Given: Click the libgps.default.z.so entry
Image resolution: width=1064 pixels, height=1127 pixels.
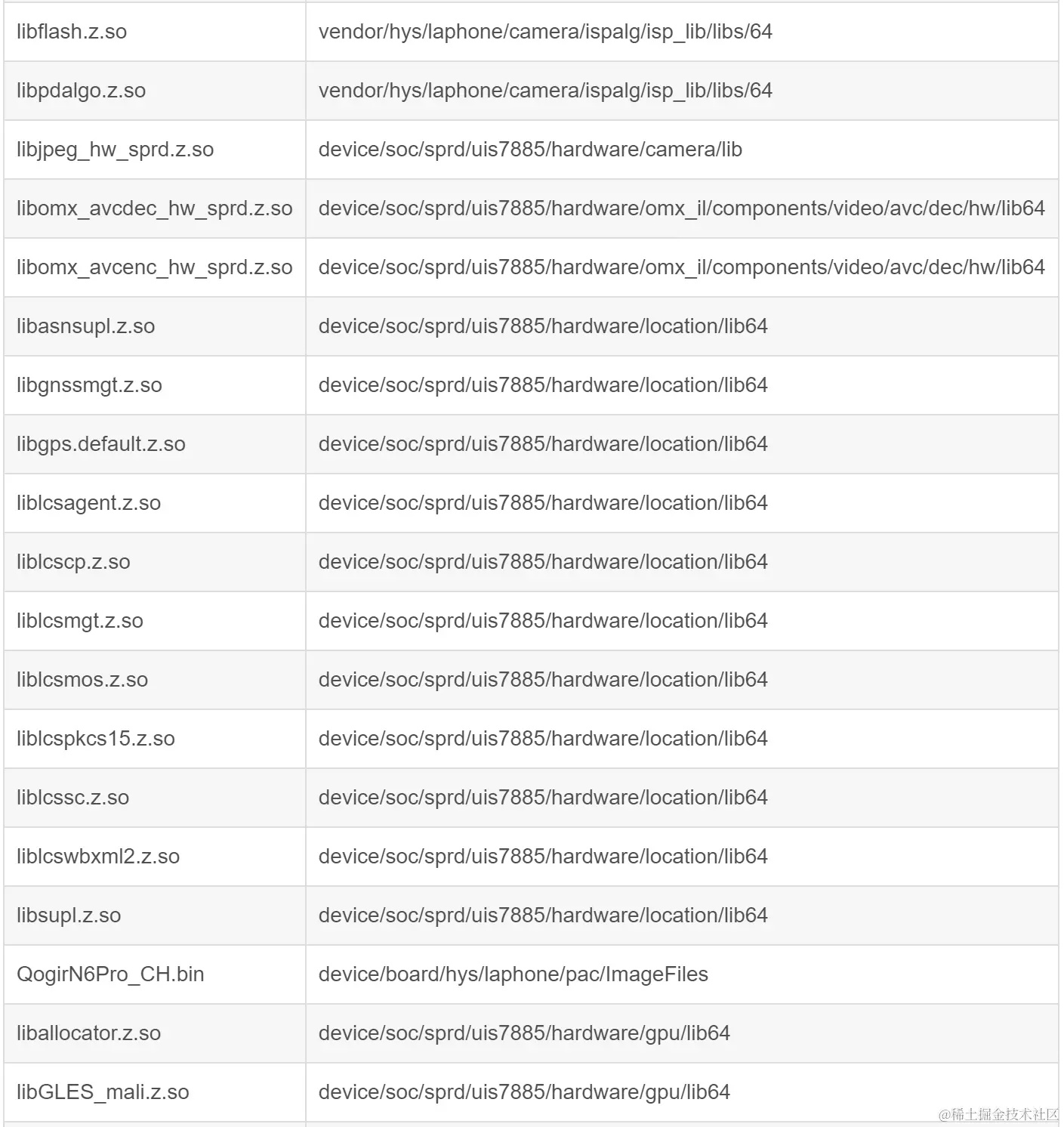Looking at the screenshot, I should click(100, 444).
